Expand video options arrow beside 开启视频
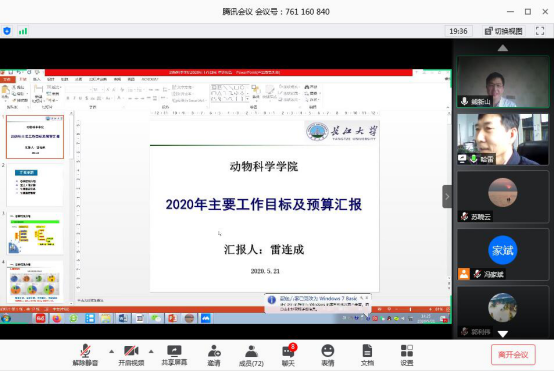The height and width of the screenshot is (371, 554). point(151,352)
